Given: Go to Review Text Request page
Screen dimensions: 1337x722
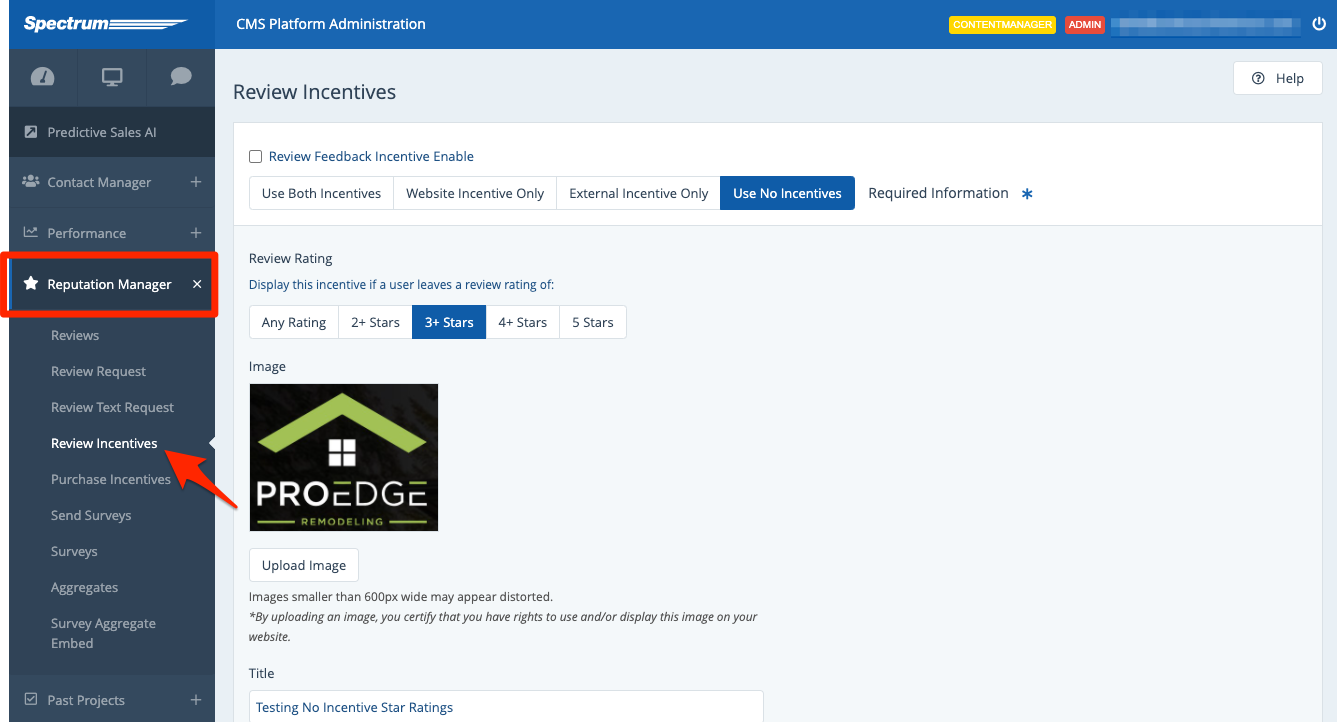Looking at the screenshot, I should (112, 407).
